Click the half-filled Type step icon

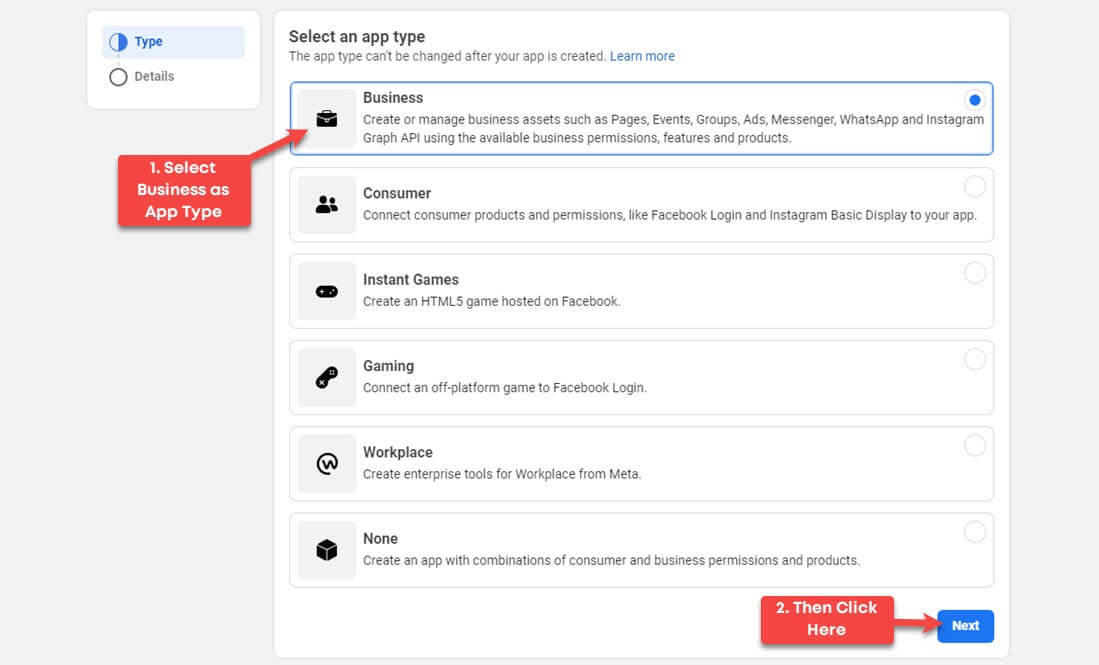118,42
